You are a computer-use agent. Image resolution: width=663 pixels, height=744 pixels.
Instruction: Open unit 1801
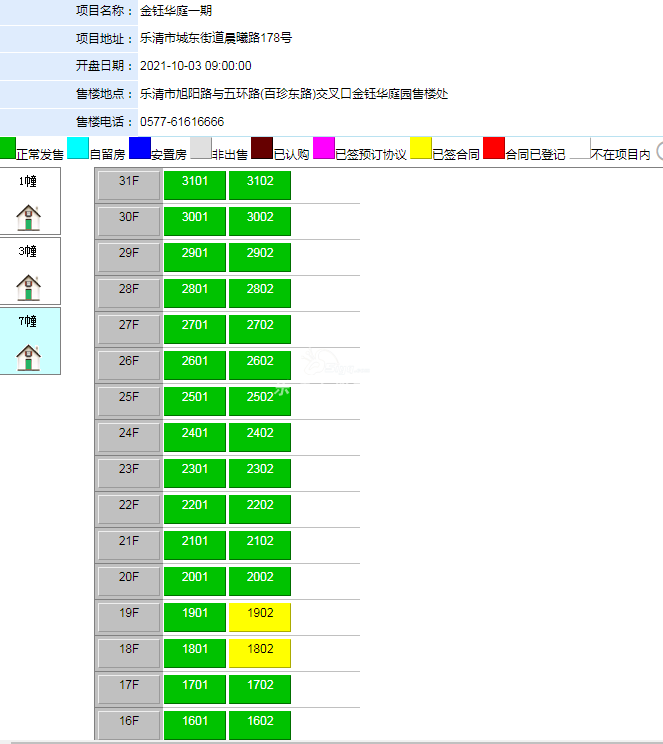(x=195, y=654)
